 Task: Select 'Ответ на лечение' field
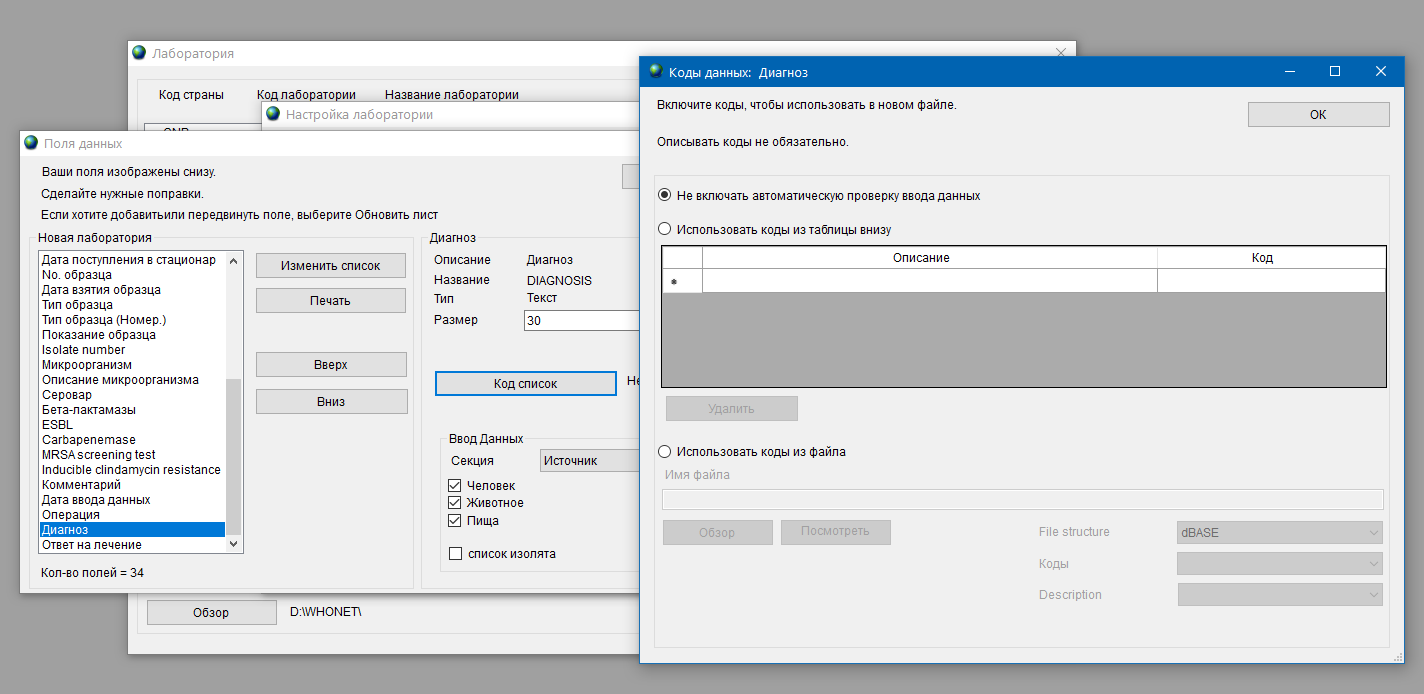[x=133, y=545]
